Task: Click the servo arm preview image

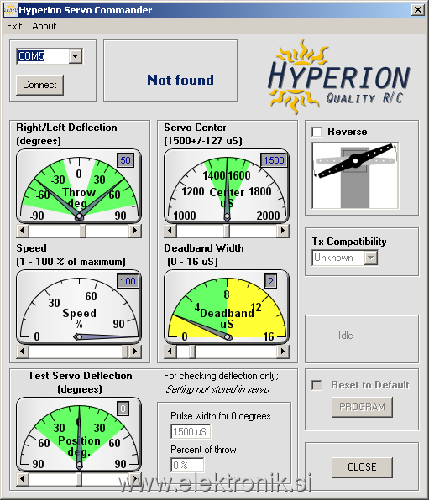Action: pos(355,175)
